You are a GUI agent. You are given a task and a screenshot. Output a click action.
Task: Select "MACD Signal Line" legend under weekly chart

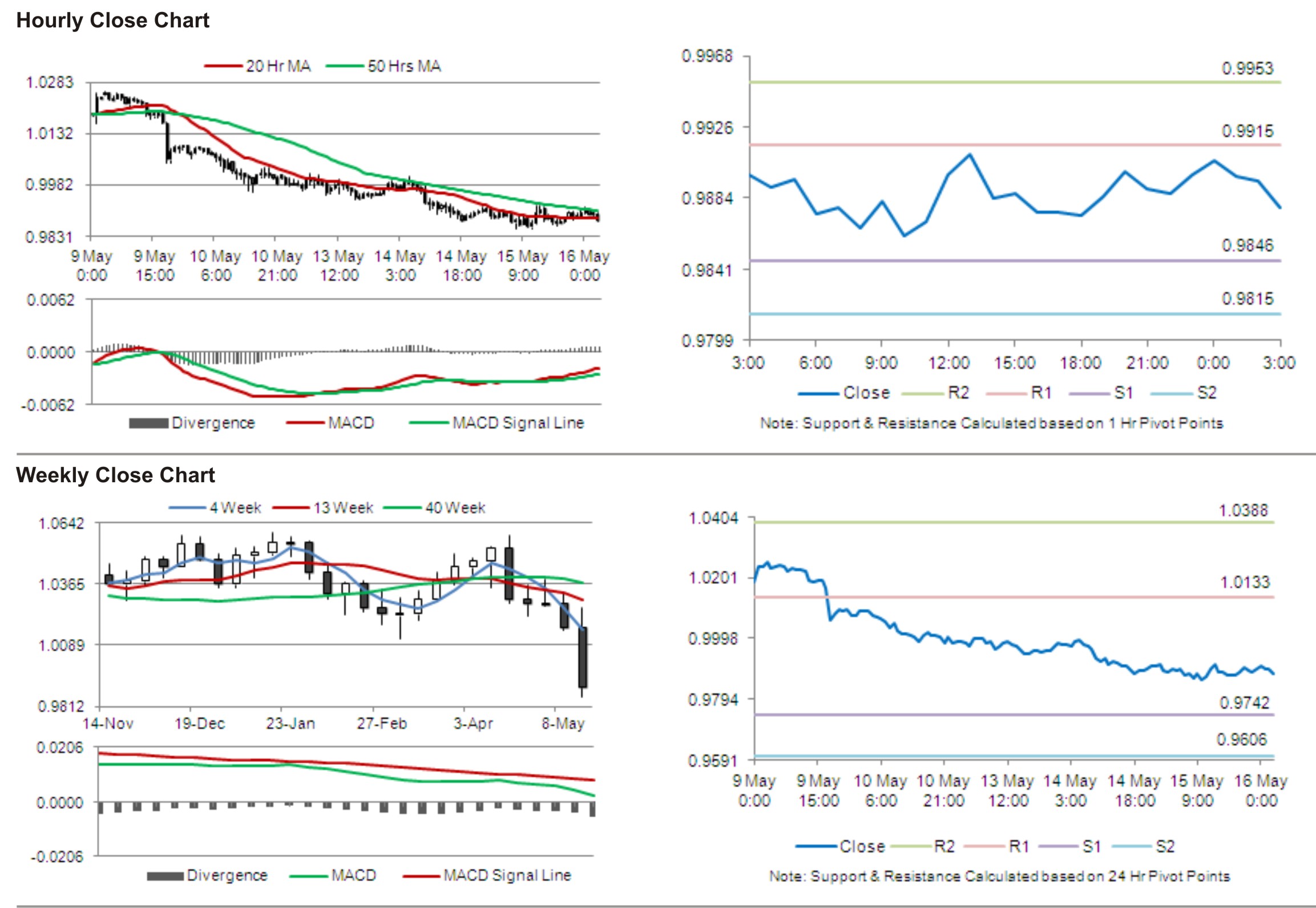click(507, 875)
